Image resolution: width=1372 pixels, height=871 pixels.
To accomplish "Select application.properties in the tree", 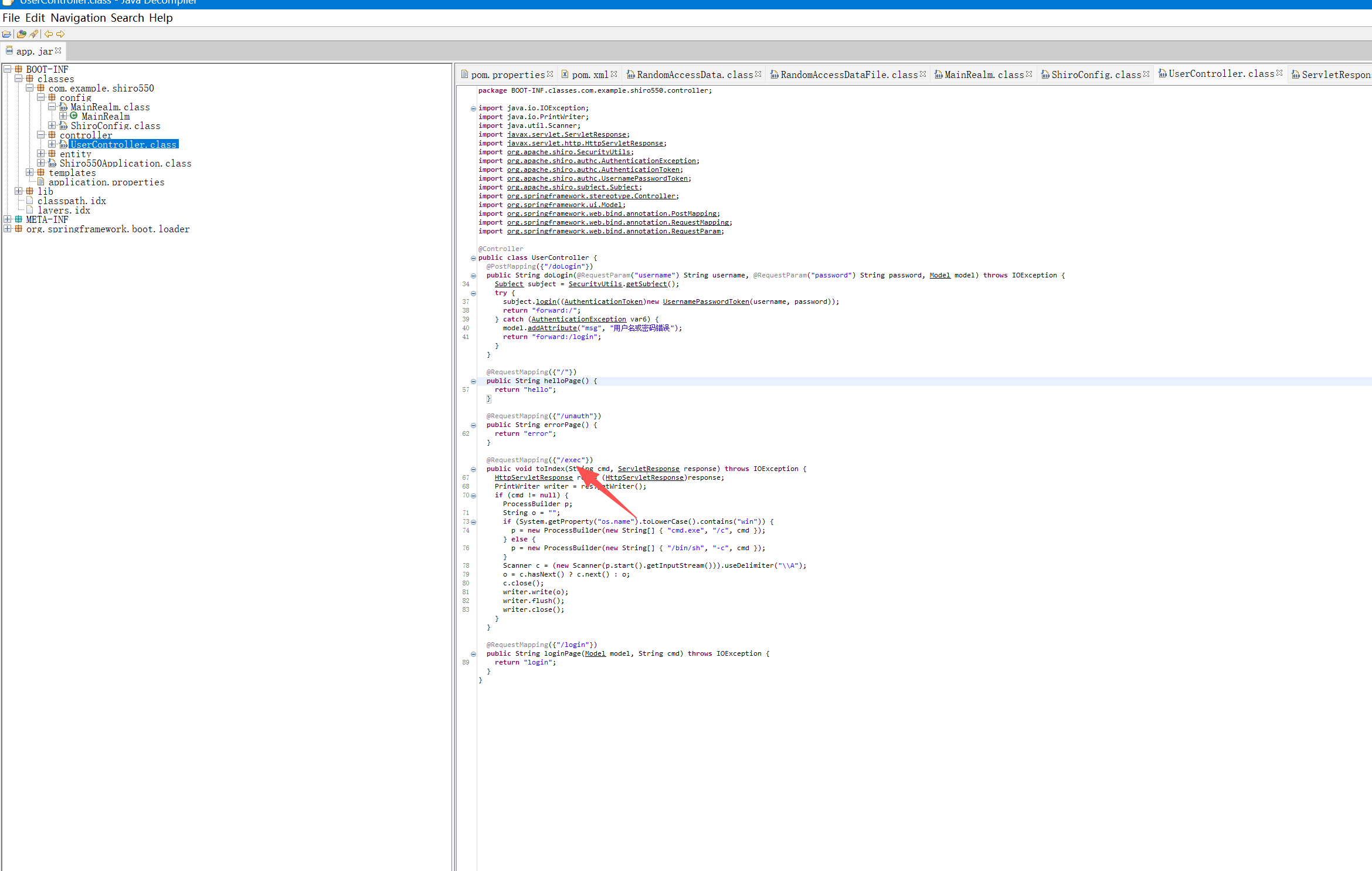I will coord(106,182).
